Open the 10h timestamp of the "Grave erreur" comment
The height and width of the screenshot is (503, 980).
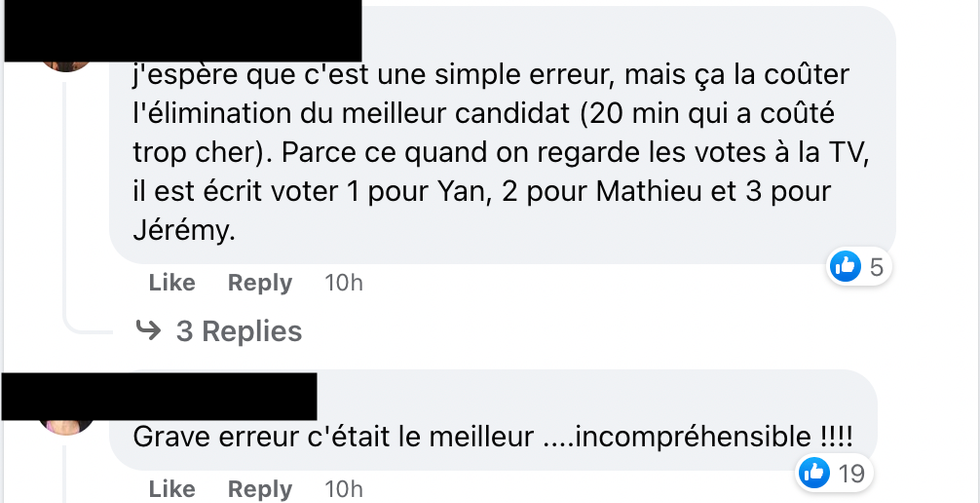pyautogui.click(x=344, y=489)
